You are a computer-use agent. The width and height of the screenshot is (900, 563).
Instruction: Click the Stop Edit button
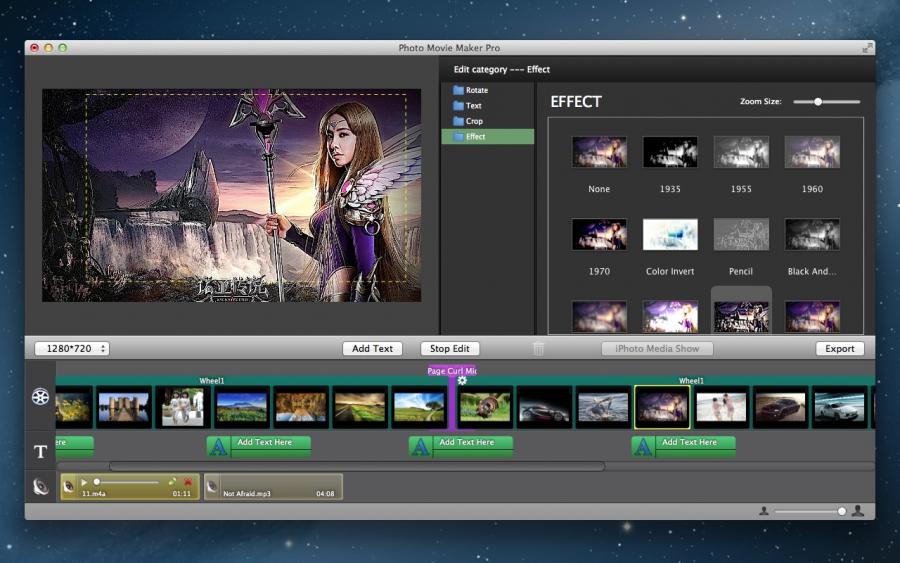(449, 348)
